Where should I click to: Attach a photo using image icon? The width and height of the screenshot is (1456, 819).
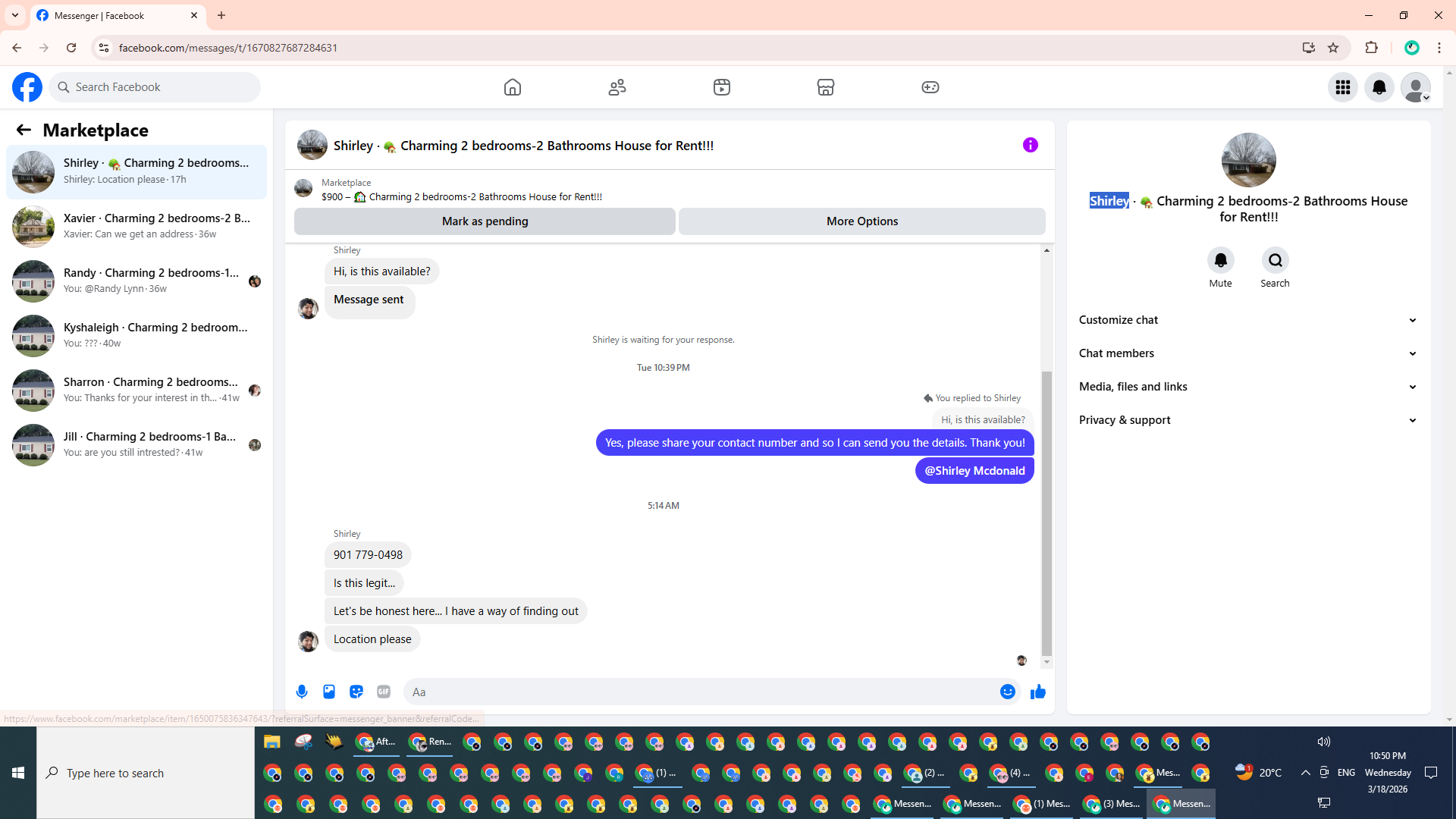point(329,692)
